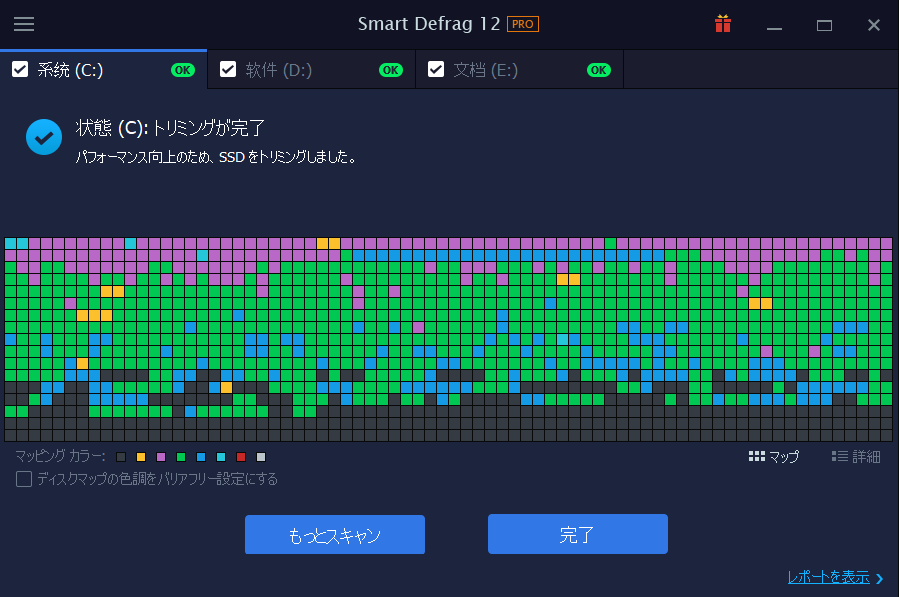Open the レポートを表示 link
The height and width of the screenshot is (597, 899).
click(828, 577)
